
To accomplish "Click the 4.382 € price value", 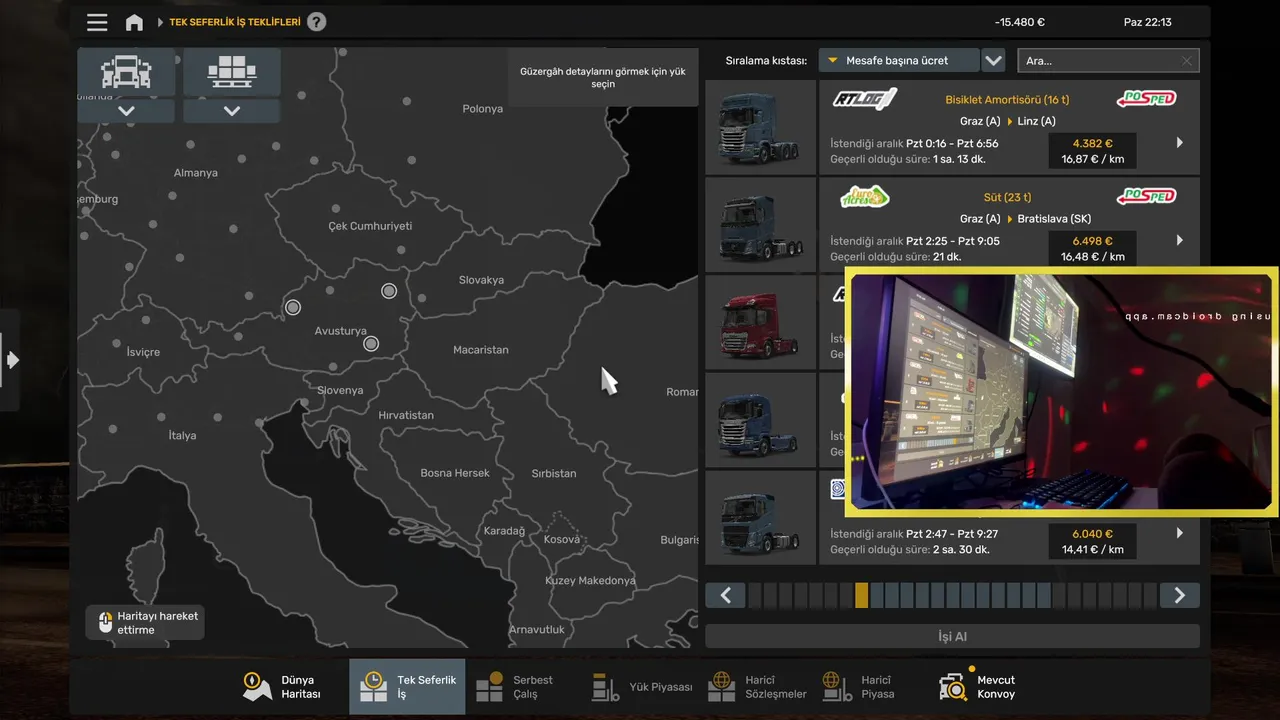I will (x=1092, y=143).
